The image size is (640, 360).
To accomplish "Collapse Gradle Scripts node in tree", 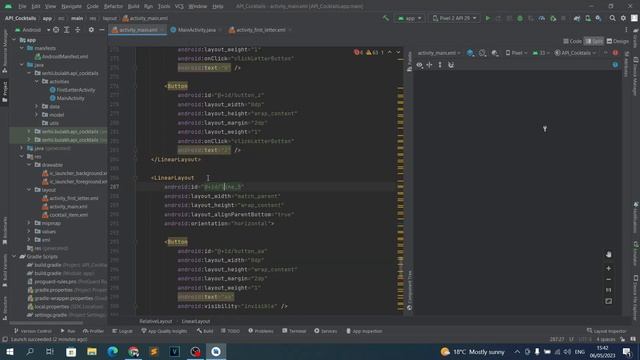I will click(14, 256).
